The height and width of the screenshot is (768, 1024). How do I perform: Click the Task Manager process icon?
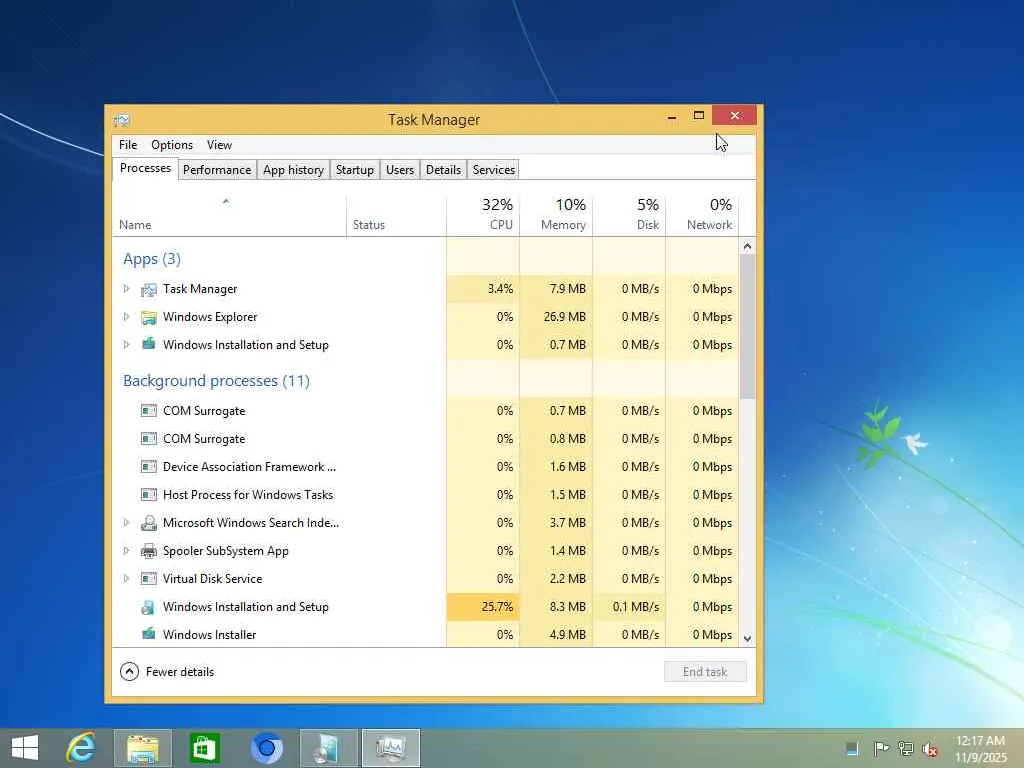149,289
